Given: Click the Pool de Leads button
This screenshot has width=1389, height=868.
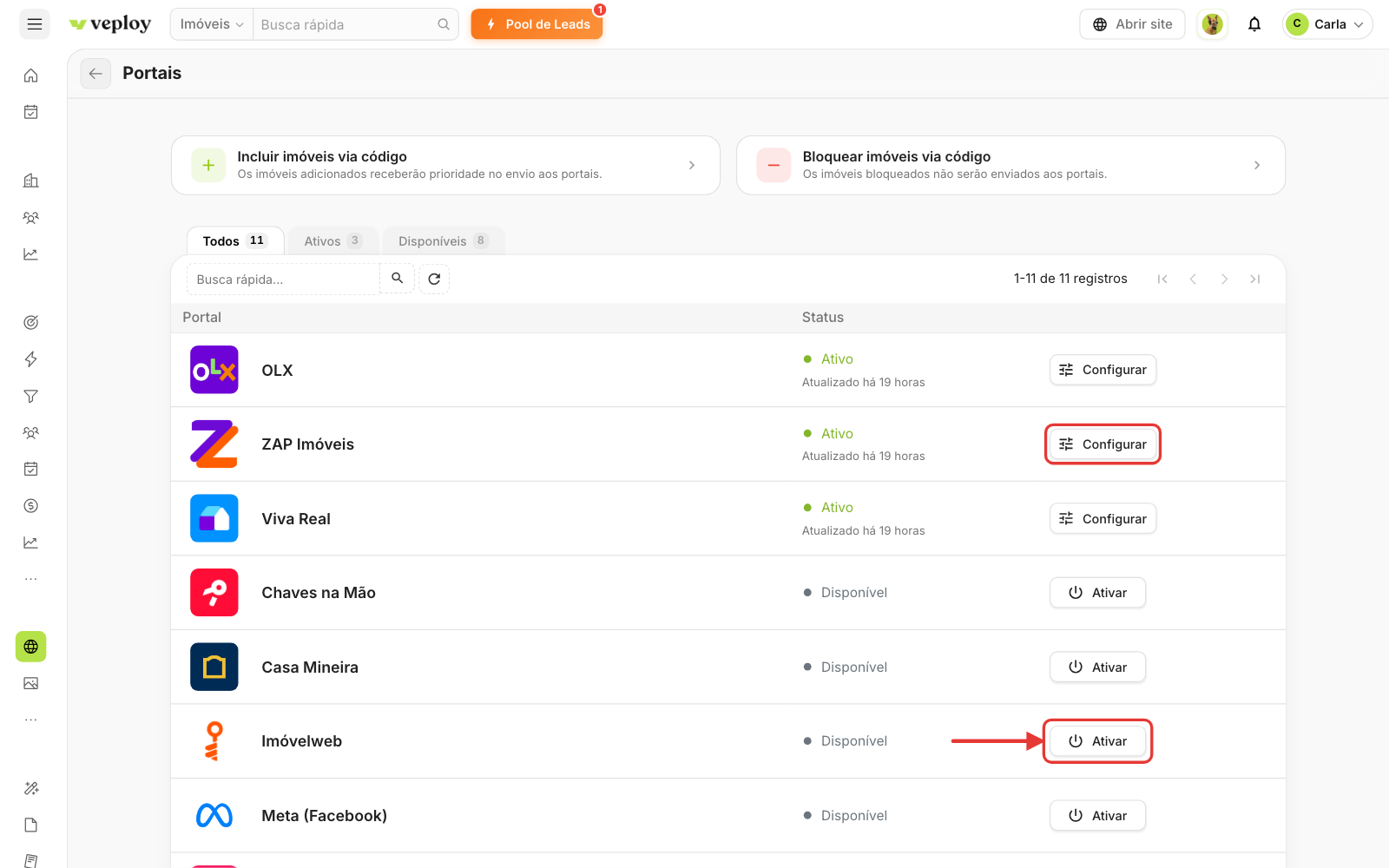Looking at the screenshot, I should pyautogui.click(x=537, y=24).
